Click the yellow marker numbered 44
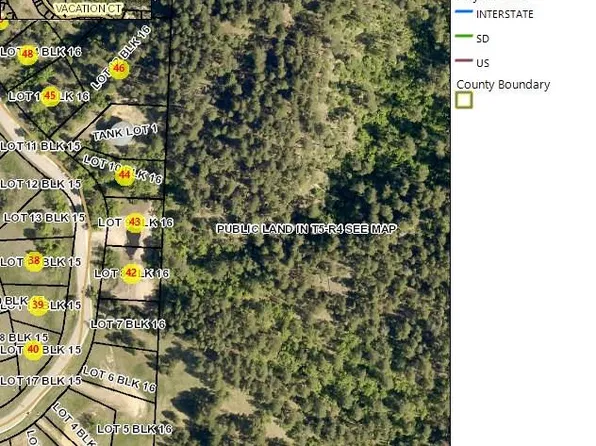596x446 pixels. click(125, 175)
